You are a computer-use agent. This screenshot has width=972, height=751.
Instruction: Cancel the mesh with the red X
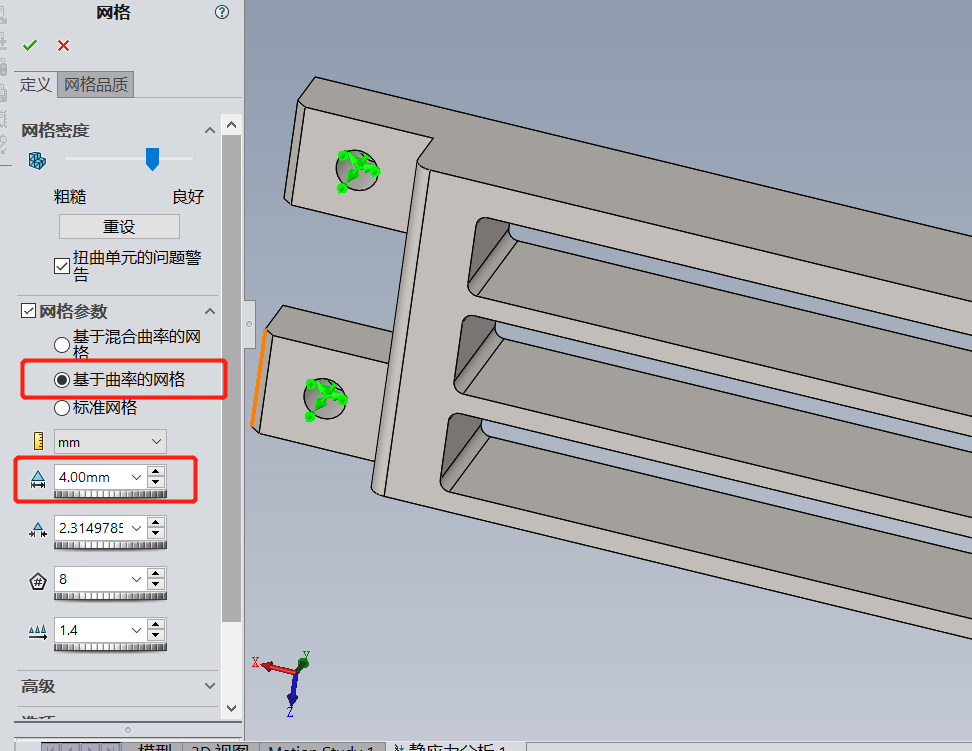point(63,45)
